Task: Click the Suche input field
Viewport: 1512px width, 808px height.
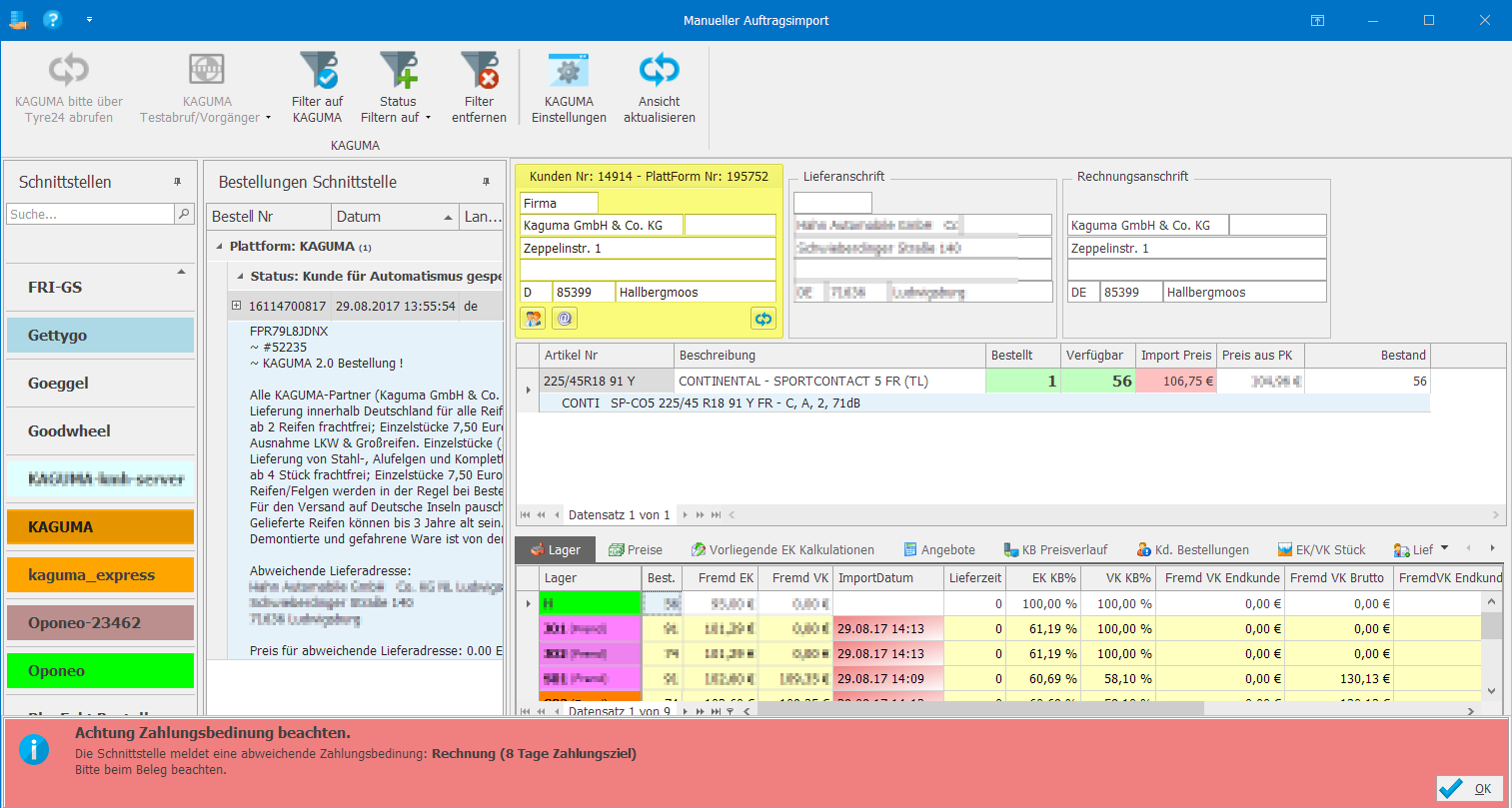Action: pos(91,214)
